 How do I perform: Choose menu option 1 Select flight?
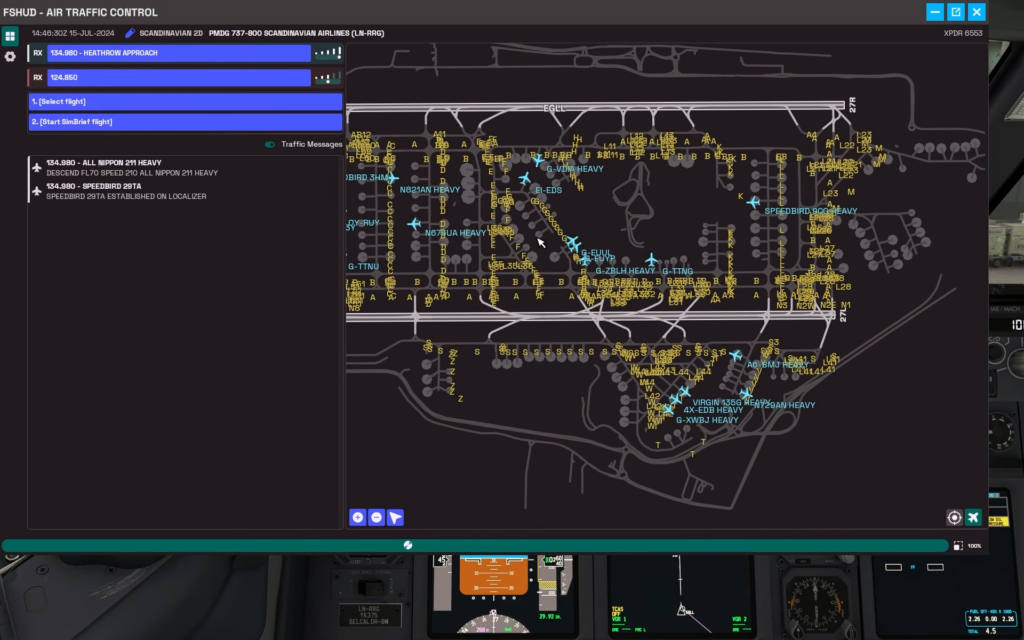185,102
